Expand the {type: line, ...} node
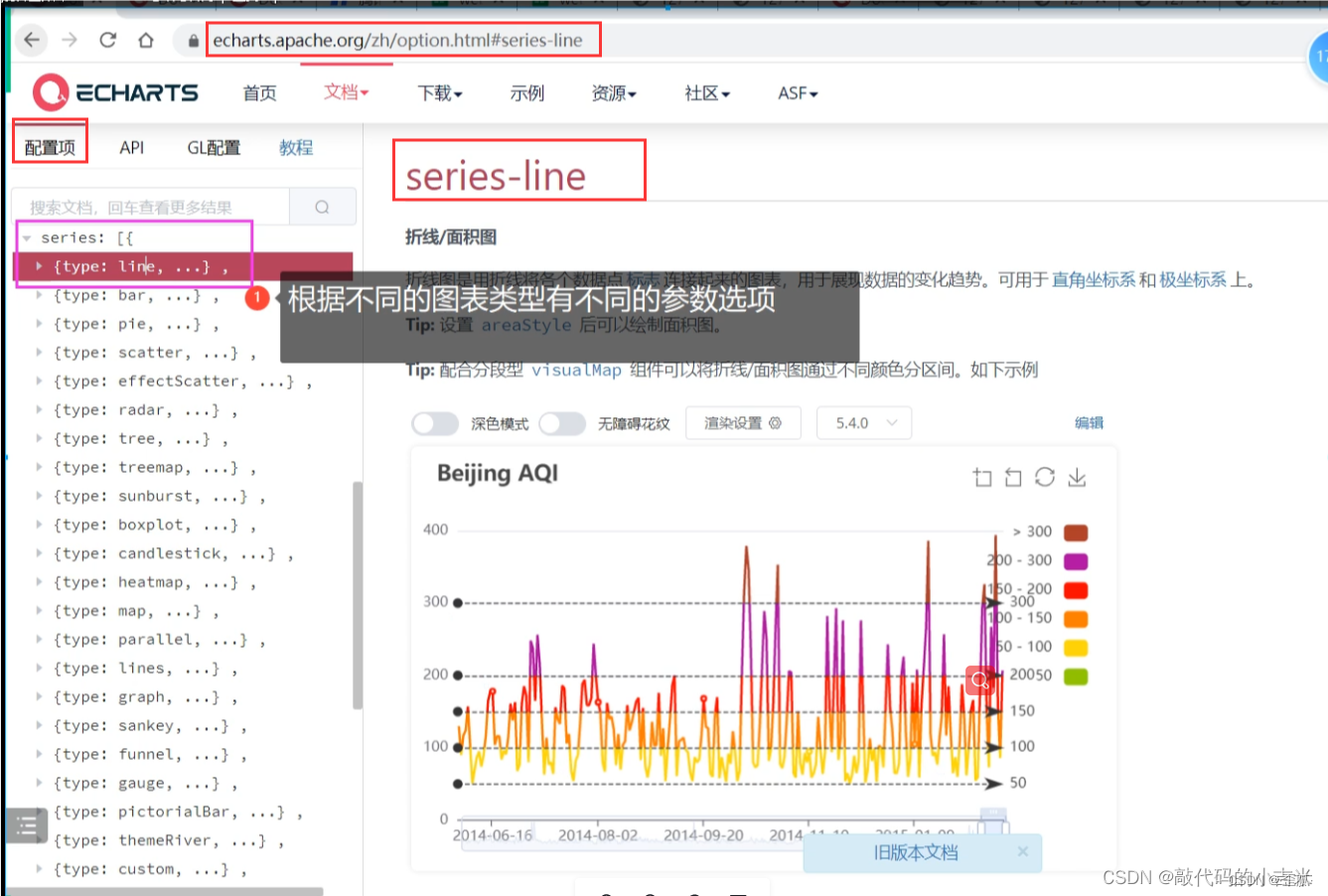Image resolution: width=1328 pixels, height=896 pixels. tap(39, 266)
